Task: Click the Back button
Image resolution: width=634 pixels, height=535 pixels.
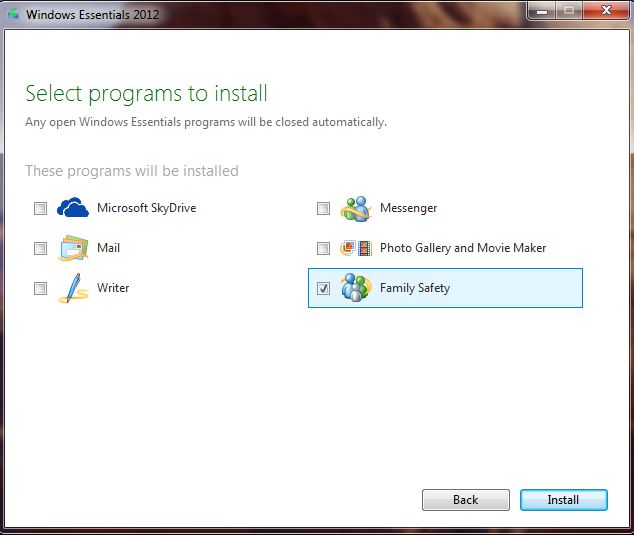Action: (465, 500)
